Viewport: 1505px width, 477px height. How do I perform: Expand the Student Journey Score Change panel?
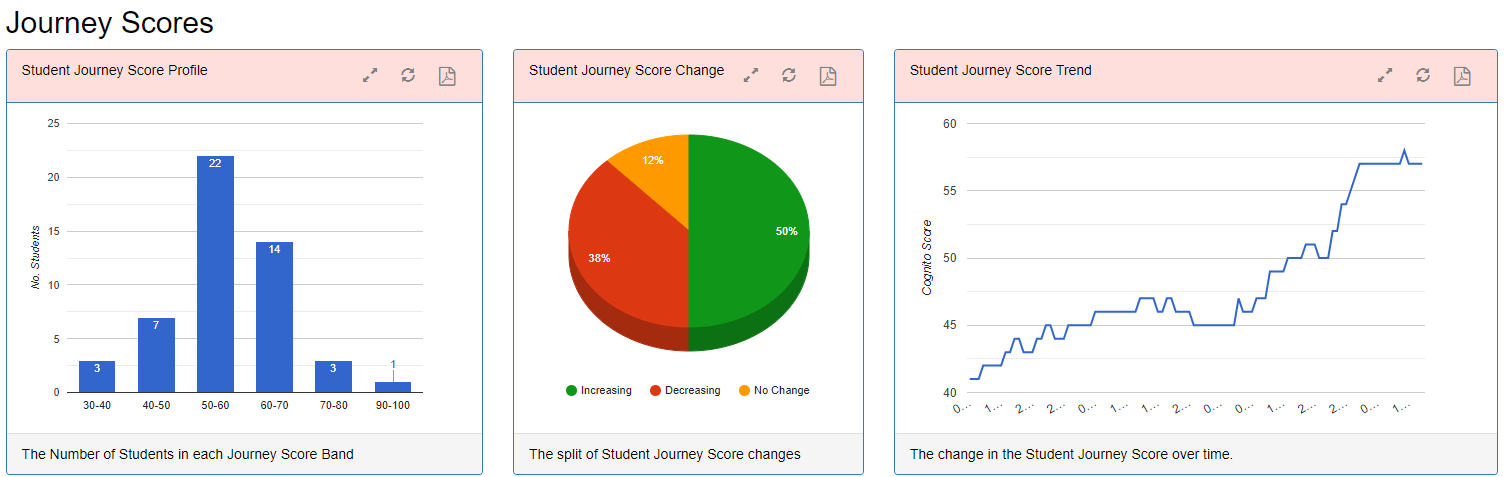[x=751, y=76]
